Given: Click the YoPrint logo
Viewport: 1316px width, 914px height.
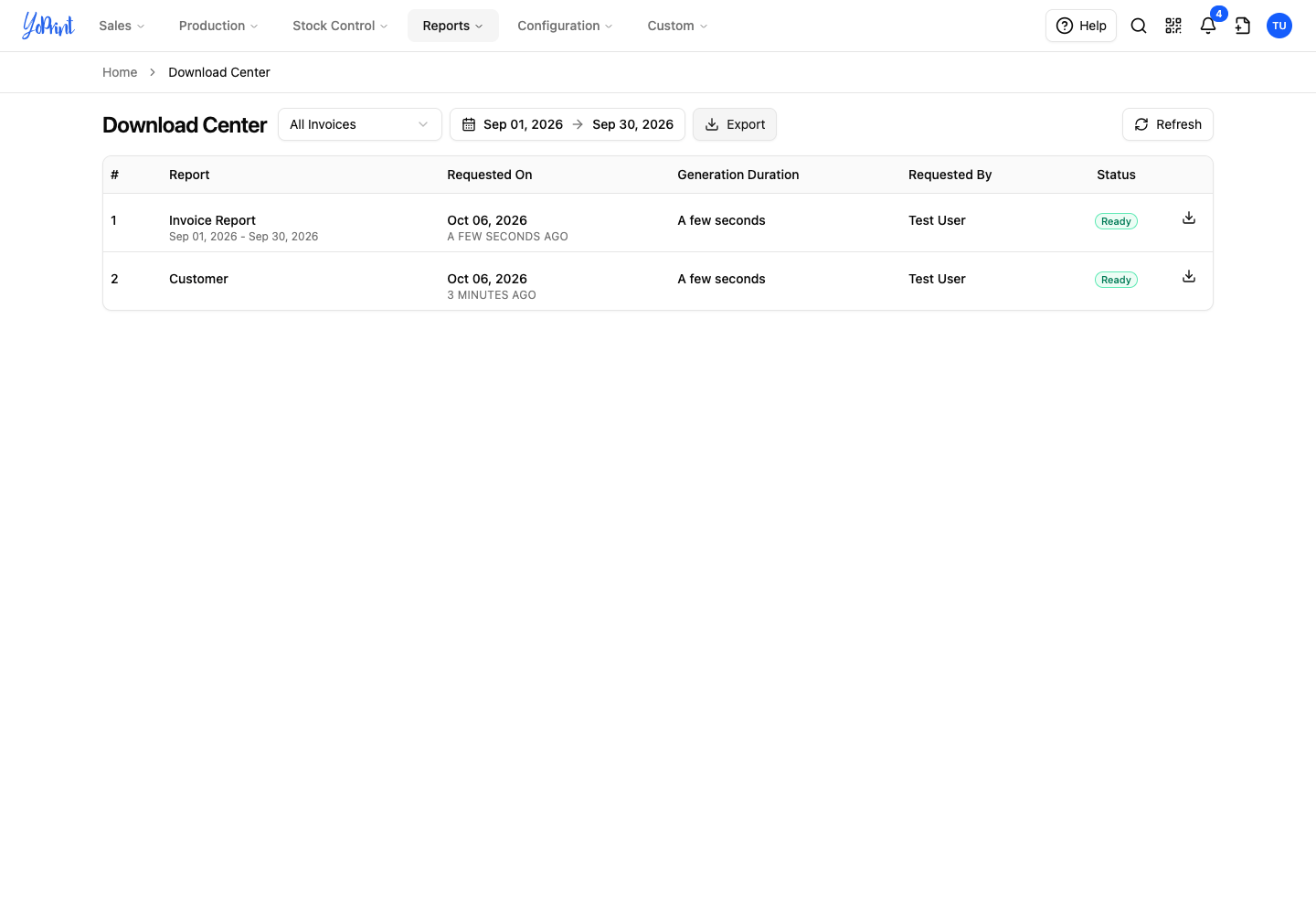Looking at the screenshot, I should 48,26.
